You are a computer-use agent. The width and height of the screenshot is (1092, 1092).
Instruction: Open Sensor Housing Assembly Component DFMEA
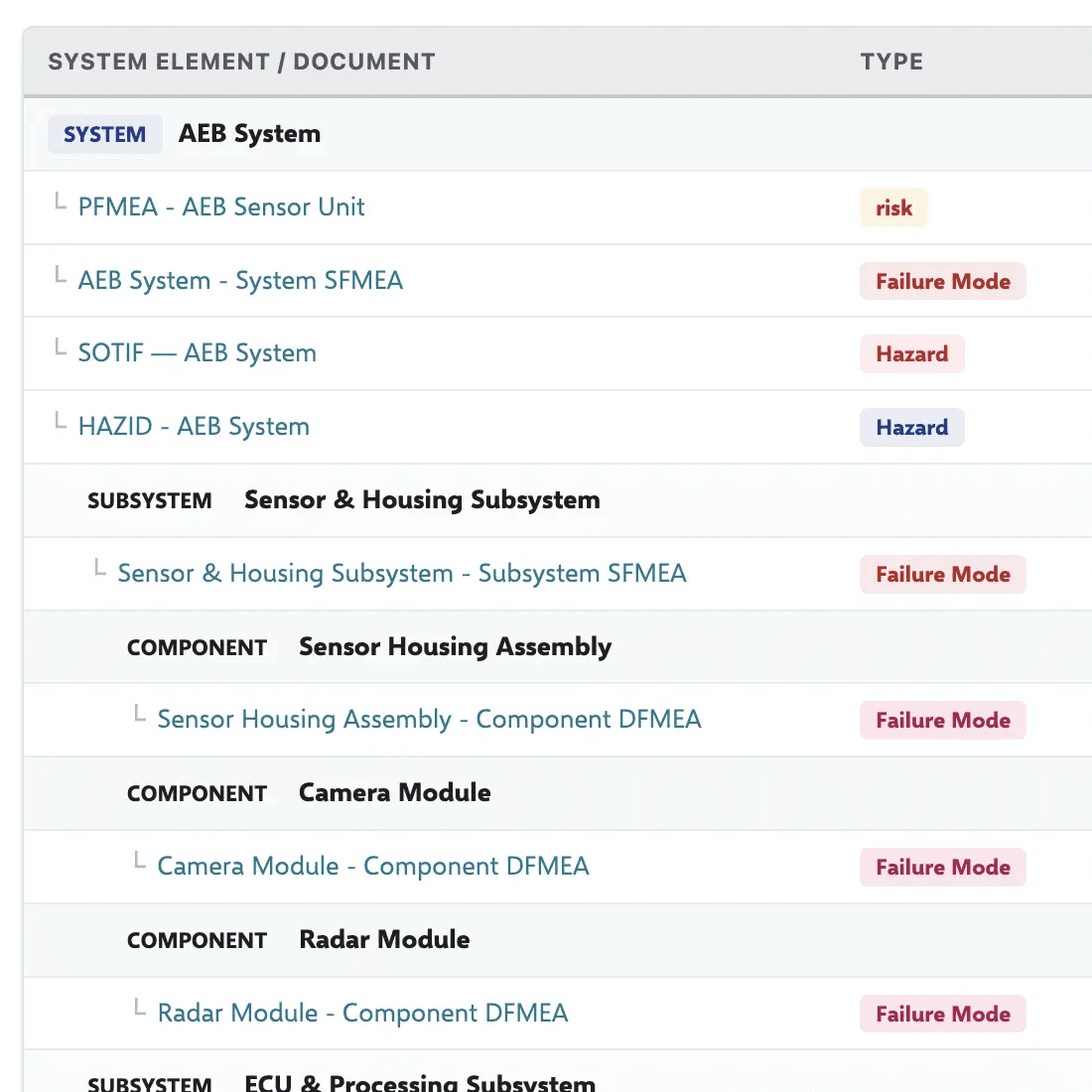coord(429,720)
